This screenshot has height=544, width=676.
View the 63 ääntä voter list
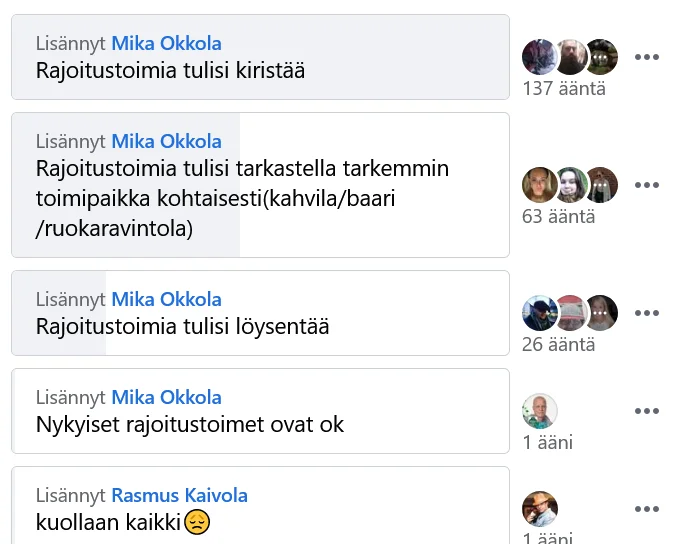[559, 216]
